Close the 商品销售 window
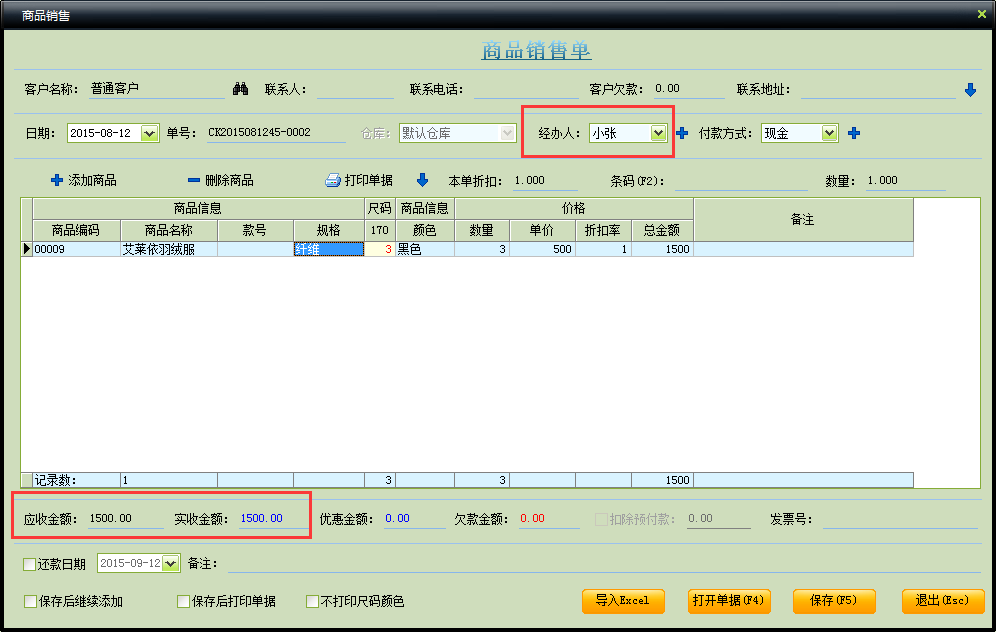996x632 pixels. tap(981, 14)
